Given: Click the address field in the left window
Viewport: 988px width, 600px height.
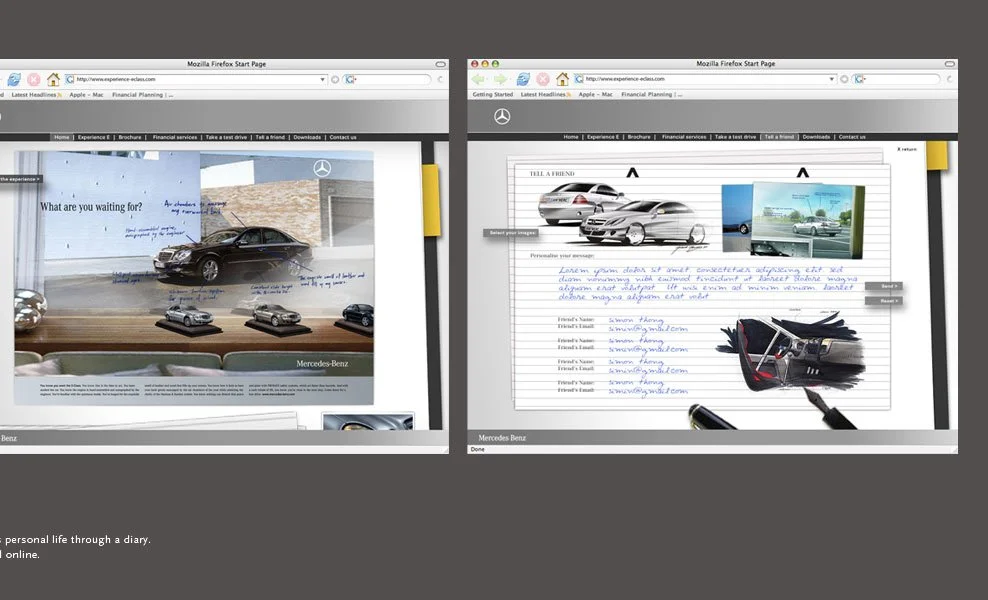Looking at the screenshot, I should tap(197, 80).
